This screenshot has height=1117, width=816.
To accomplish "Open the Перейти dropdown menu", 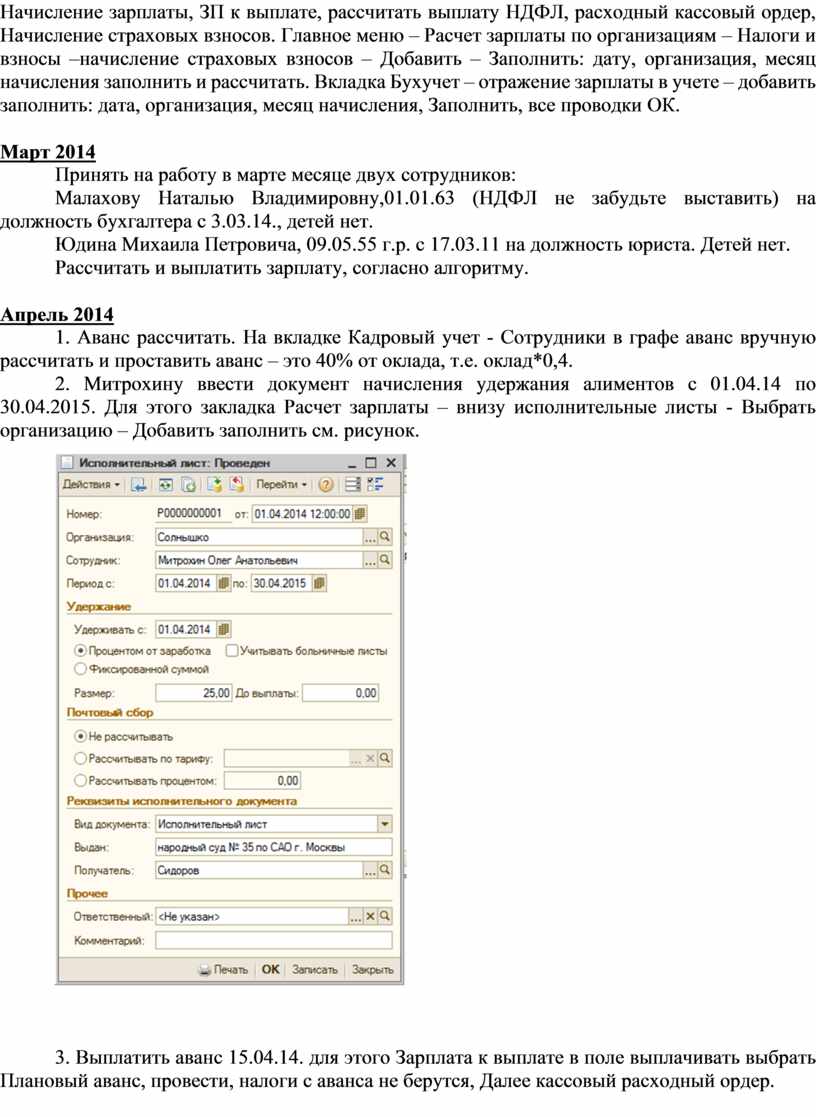I will pos(282,484).
